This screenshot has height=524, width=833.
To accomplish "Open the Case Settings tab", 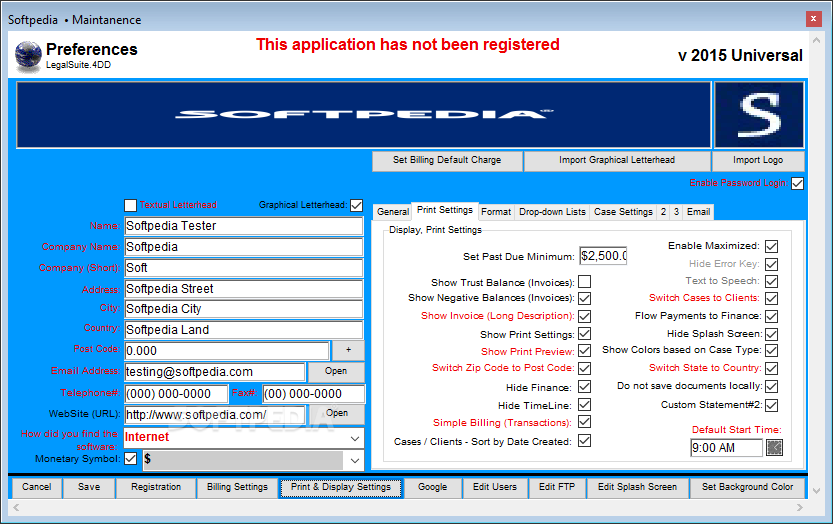I will 623,212.
